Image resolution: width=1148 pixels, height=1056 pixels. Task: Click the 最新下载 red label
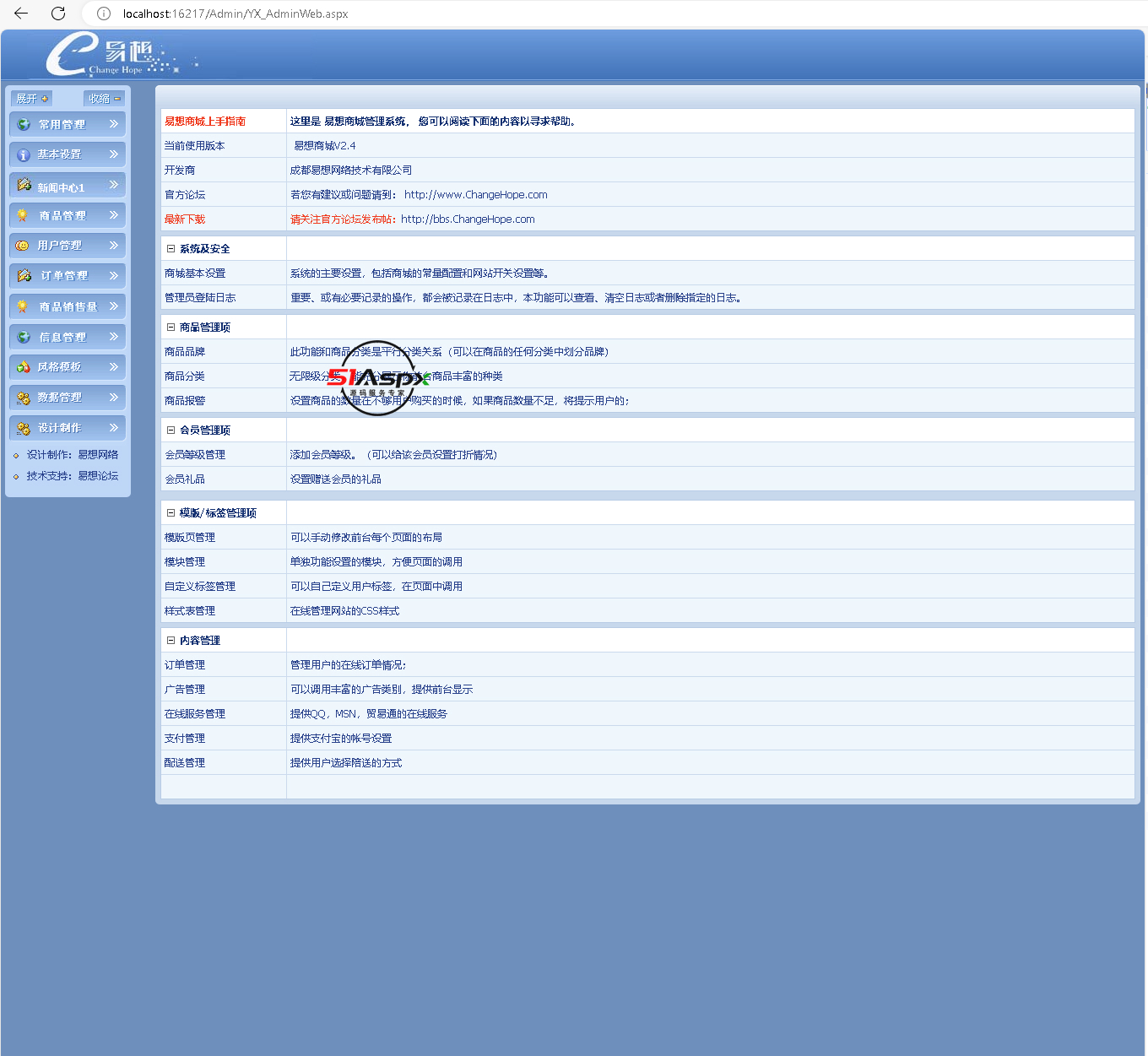point(185,219)
